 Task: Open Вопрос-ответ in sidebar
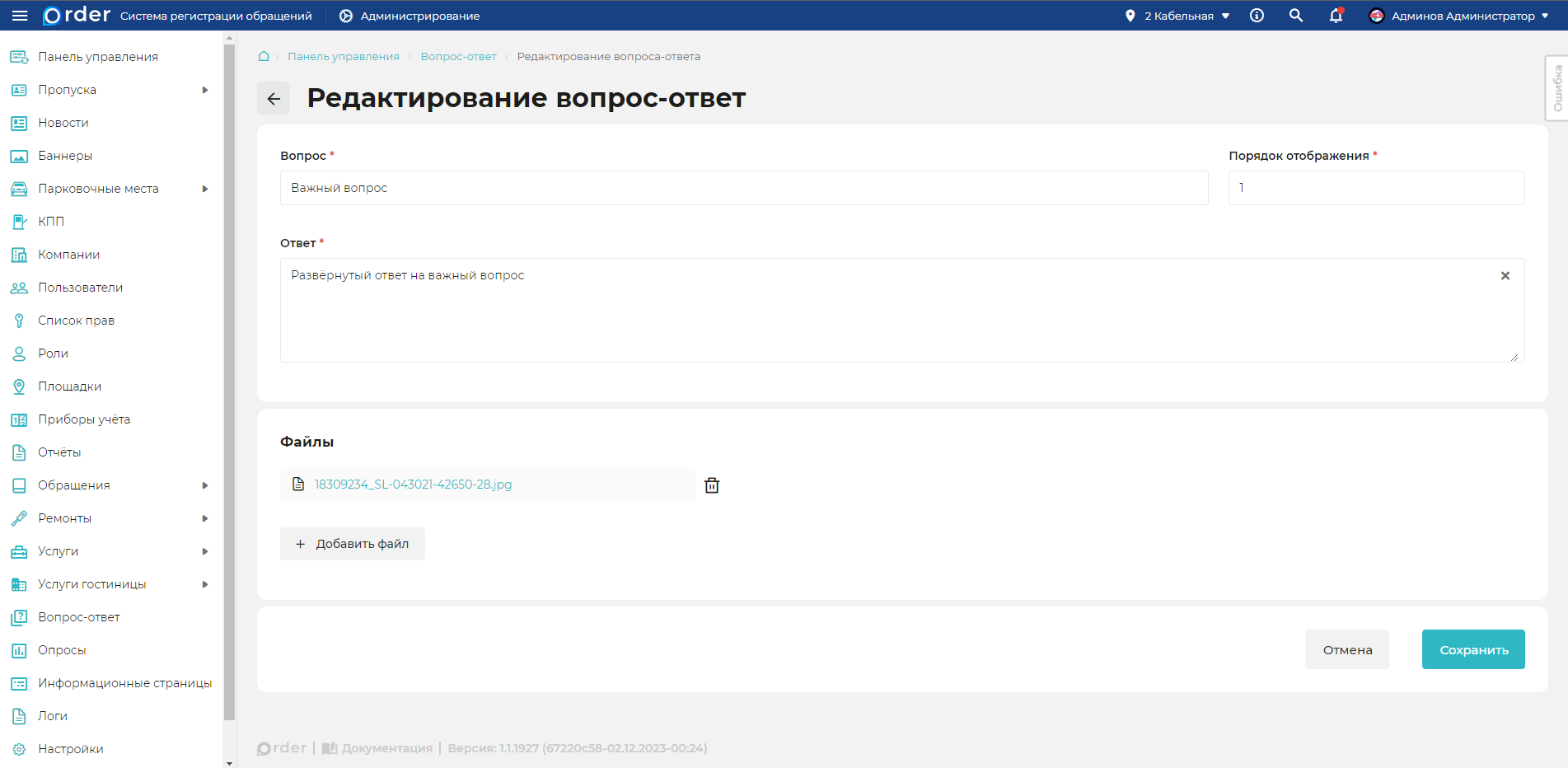point(79,617)
